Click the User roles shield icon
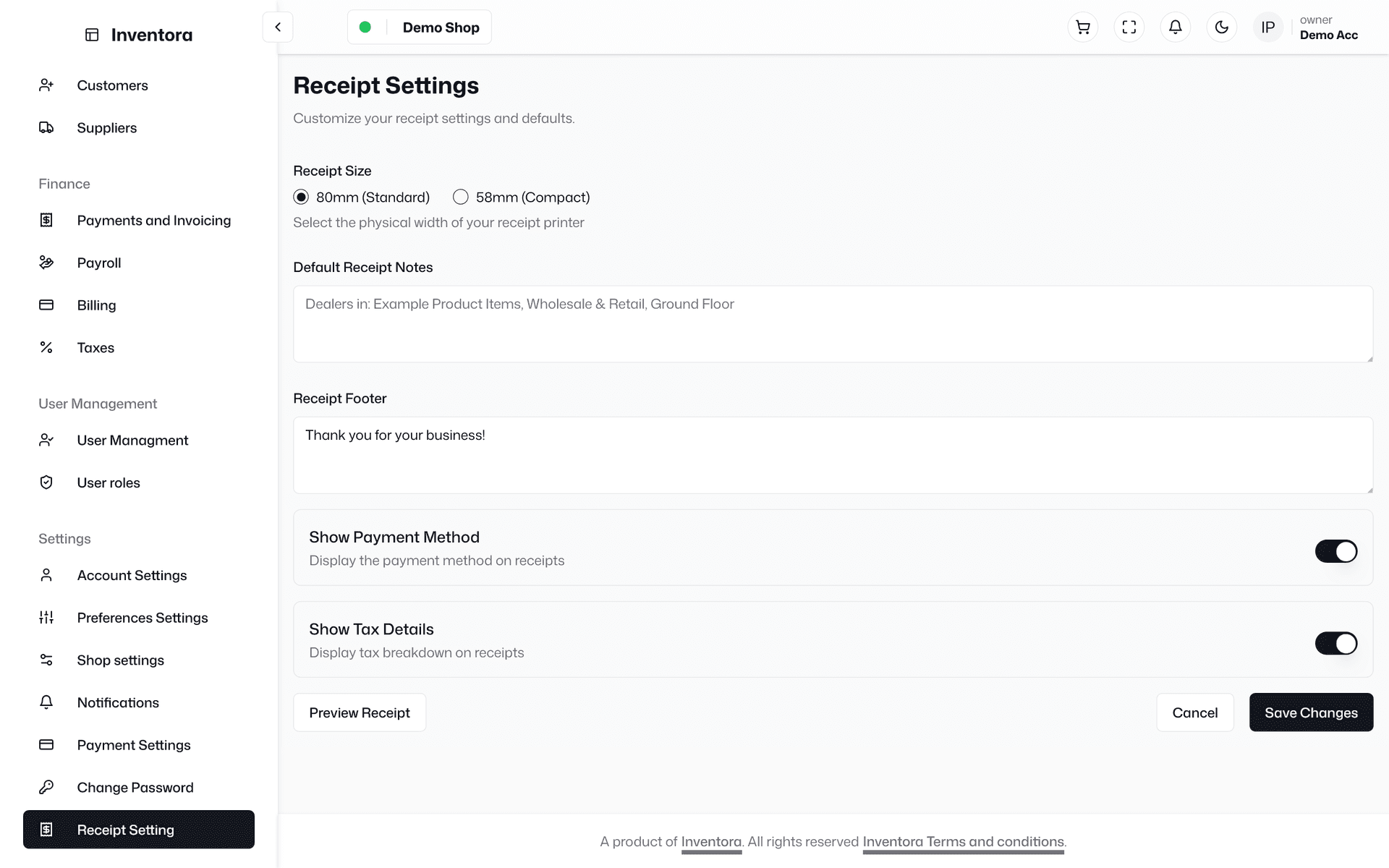Image resolution: width=1389 pixels, height=868 pixels. click(46, 482)
